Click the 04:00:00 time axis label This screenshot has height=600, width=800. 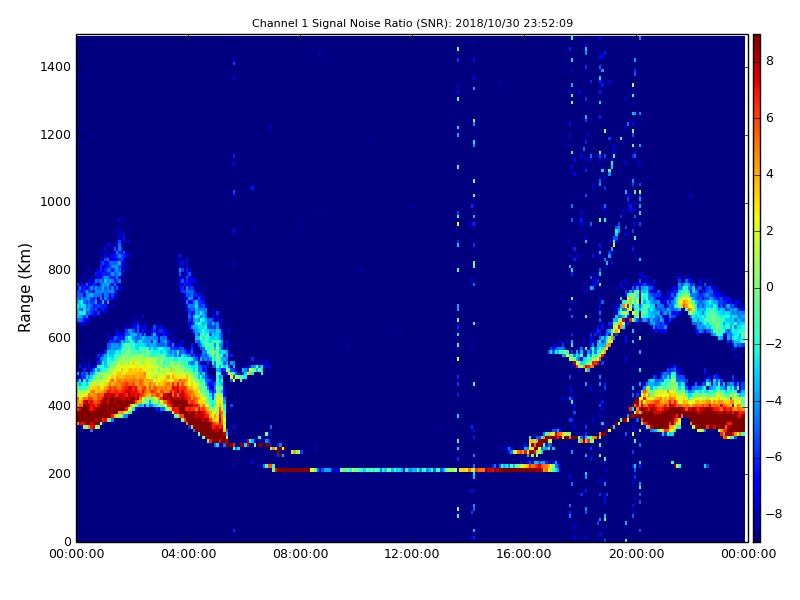pyautogui.click(x=188, y=554)
